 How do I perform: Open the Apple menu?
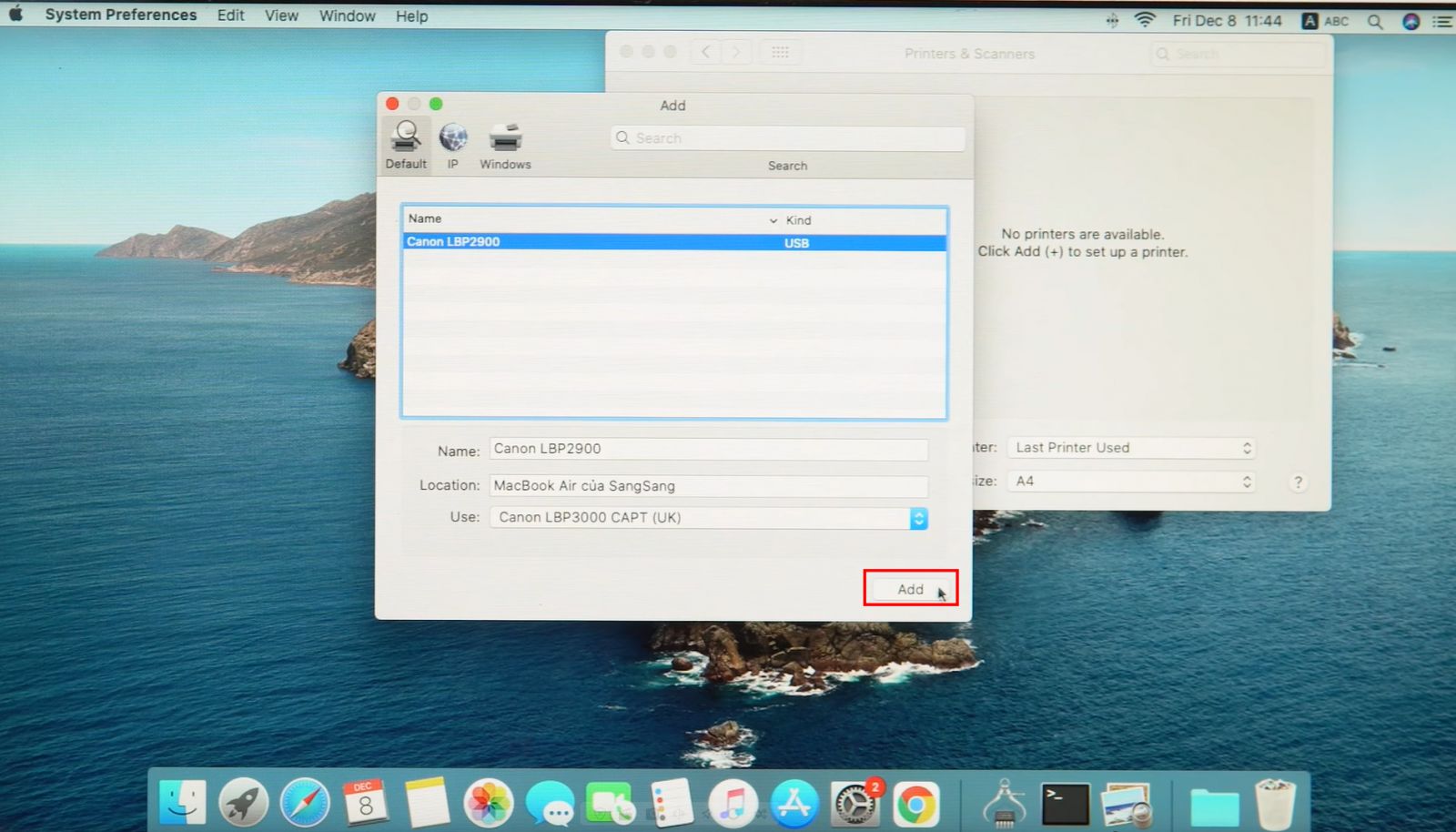[15, 15]
